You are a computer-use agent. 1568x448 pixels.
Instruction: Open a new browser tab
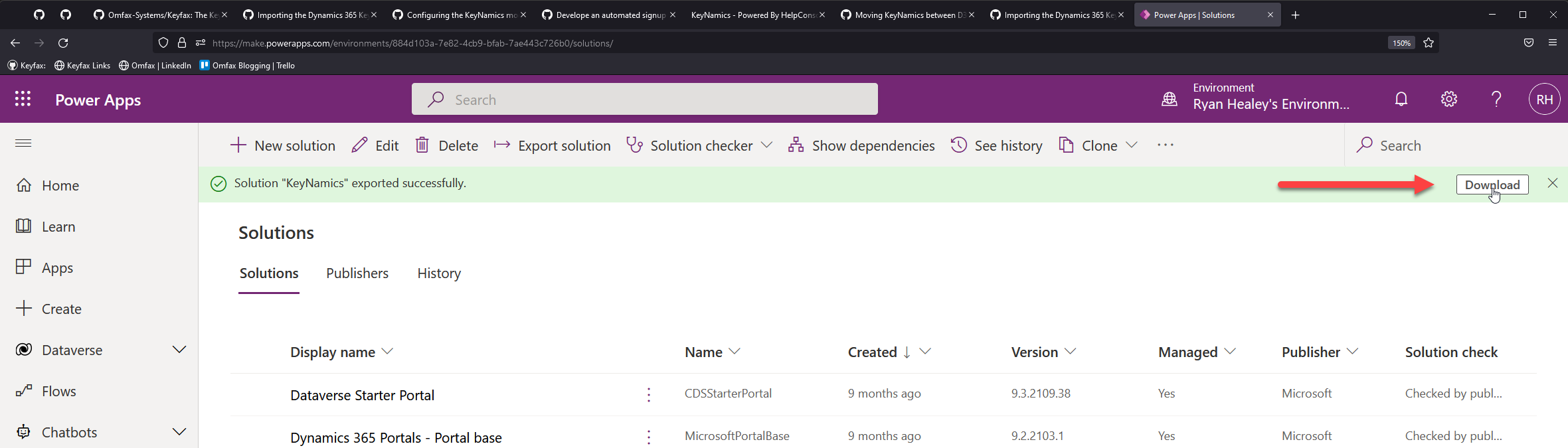pos(1295,15)
